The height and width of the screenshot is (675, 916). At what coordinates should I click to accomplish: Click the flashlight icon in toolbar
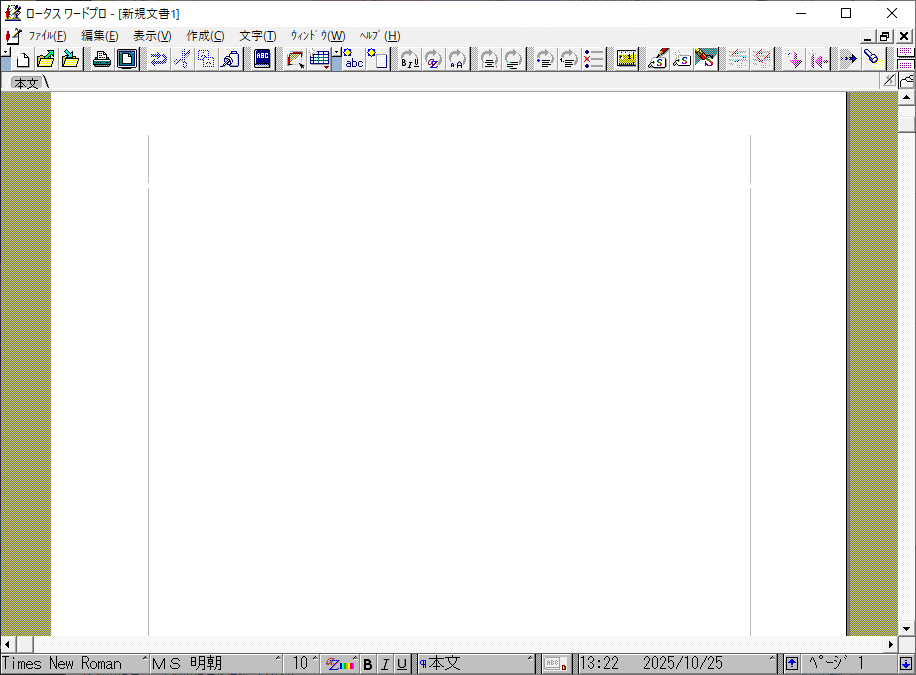871,59
